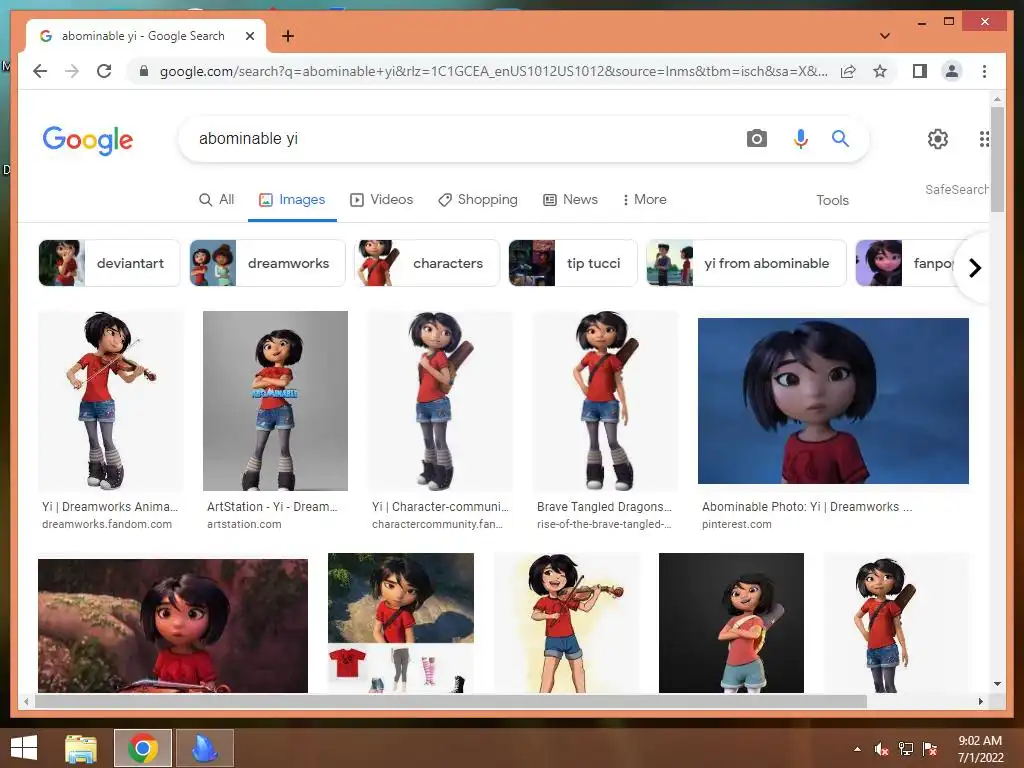Click Chrome icon in taskbar
1024x768 pixels.
(142, 748)
